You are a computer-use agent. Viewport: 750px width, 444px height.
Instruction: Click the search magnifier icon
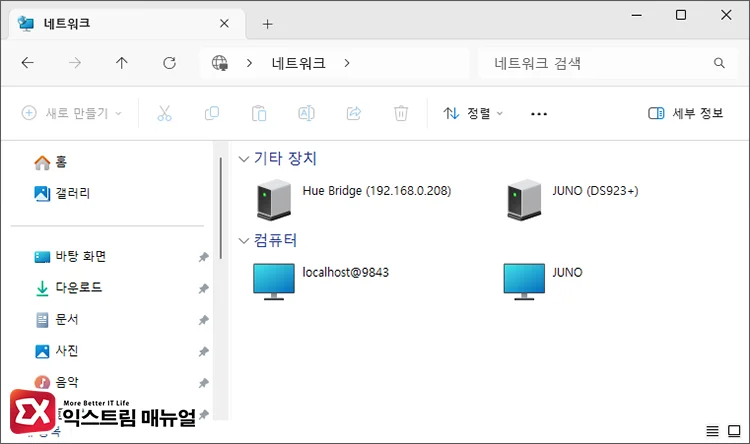(719, 63)
